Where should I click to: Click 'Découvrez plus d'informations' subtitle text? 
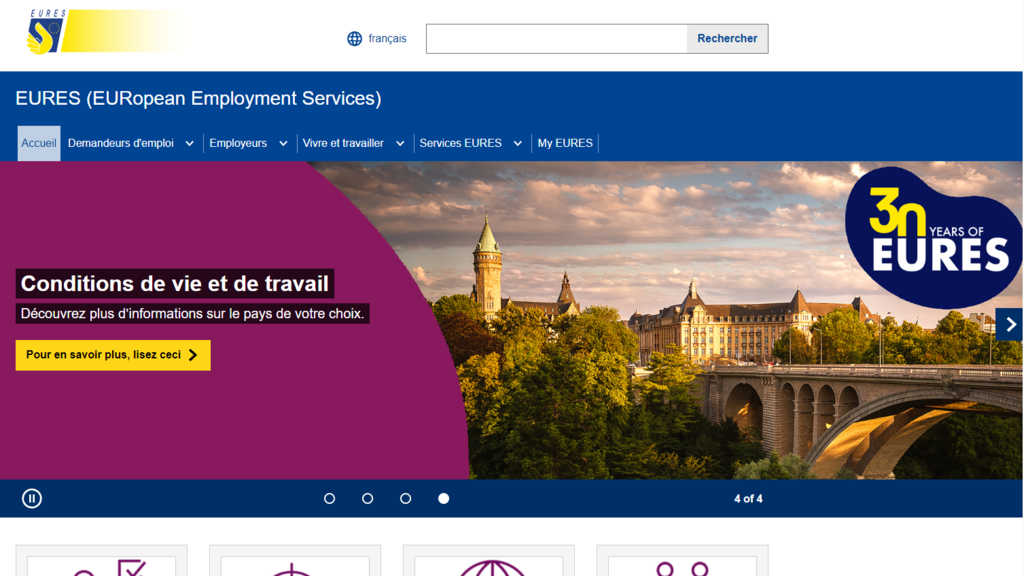(193, 313)
